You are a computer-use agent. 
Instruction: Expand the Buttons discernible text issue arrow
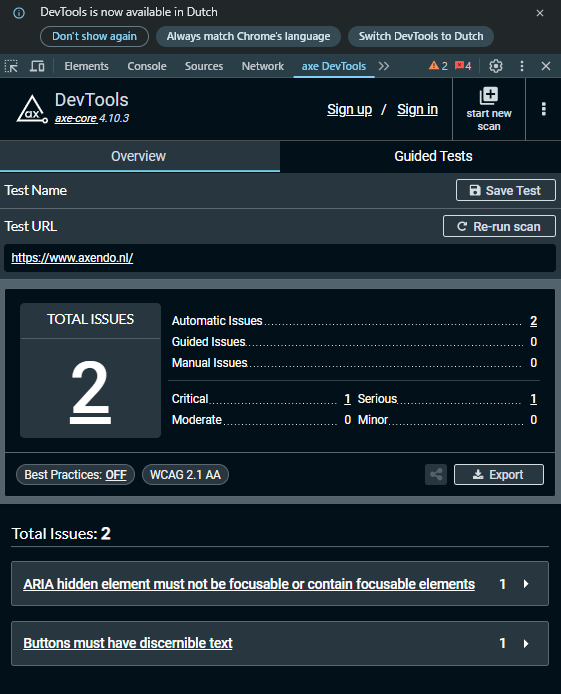click(526, 644)
